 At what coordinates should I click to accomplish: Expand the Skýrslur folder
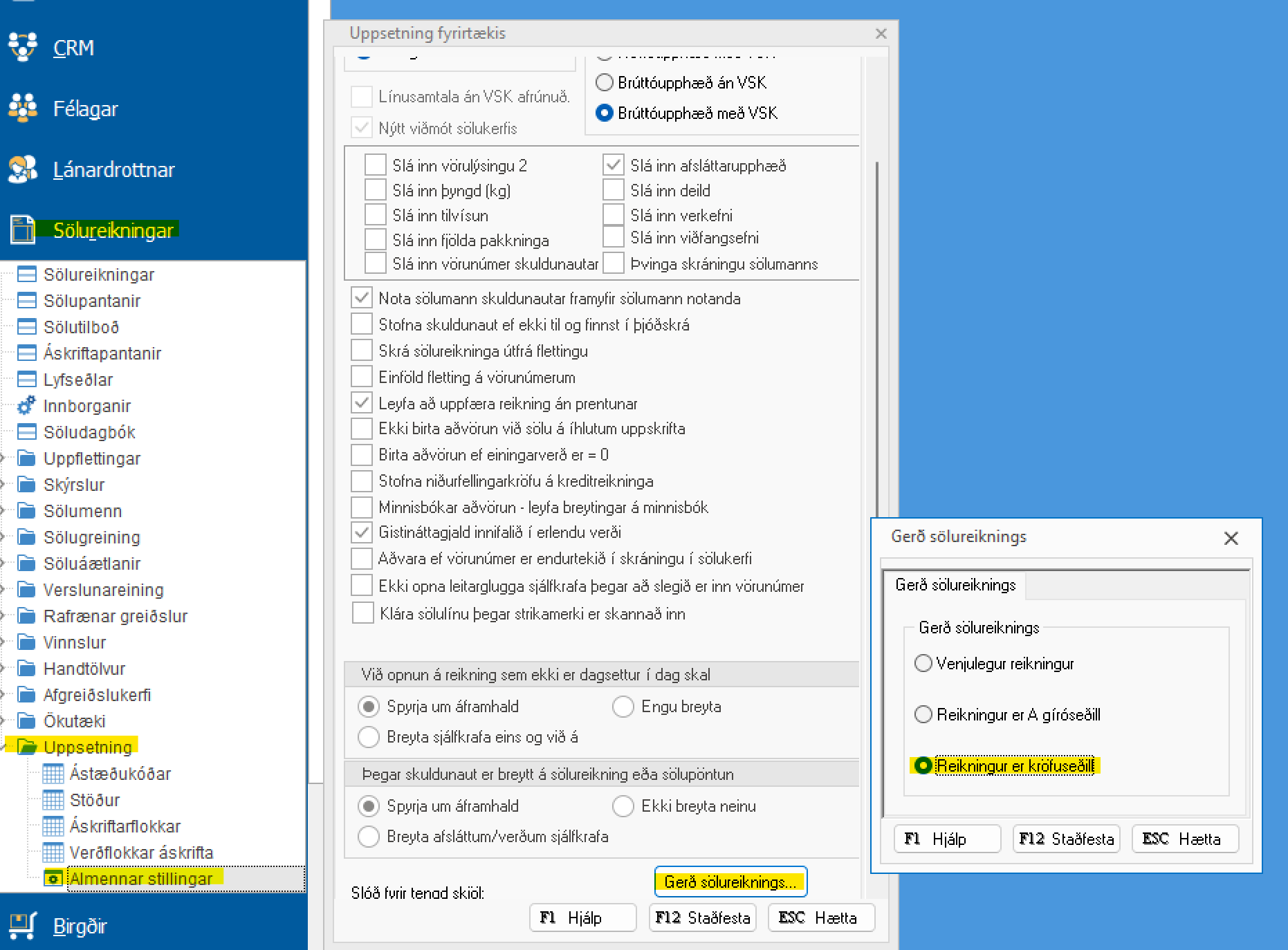3,485
